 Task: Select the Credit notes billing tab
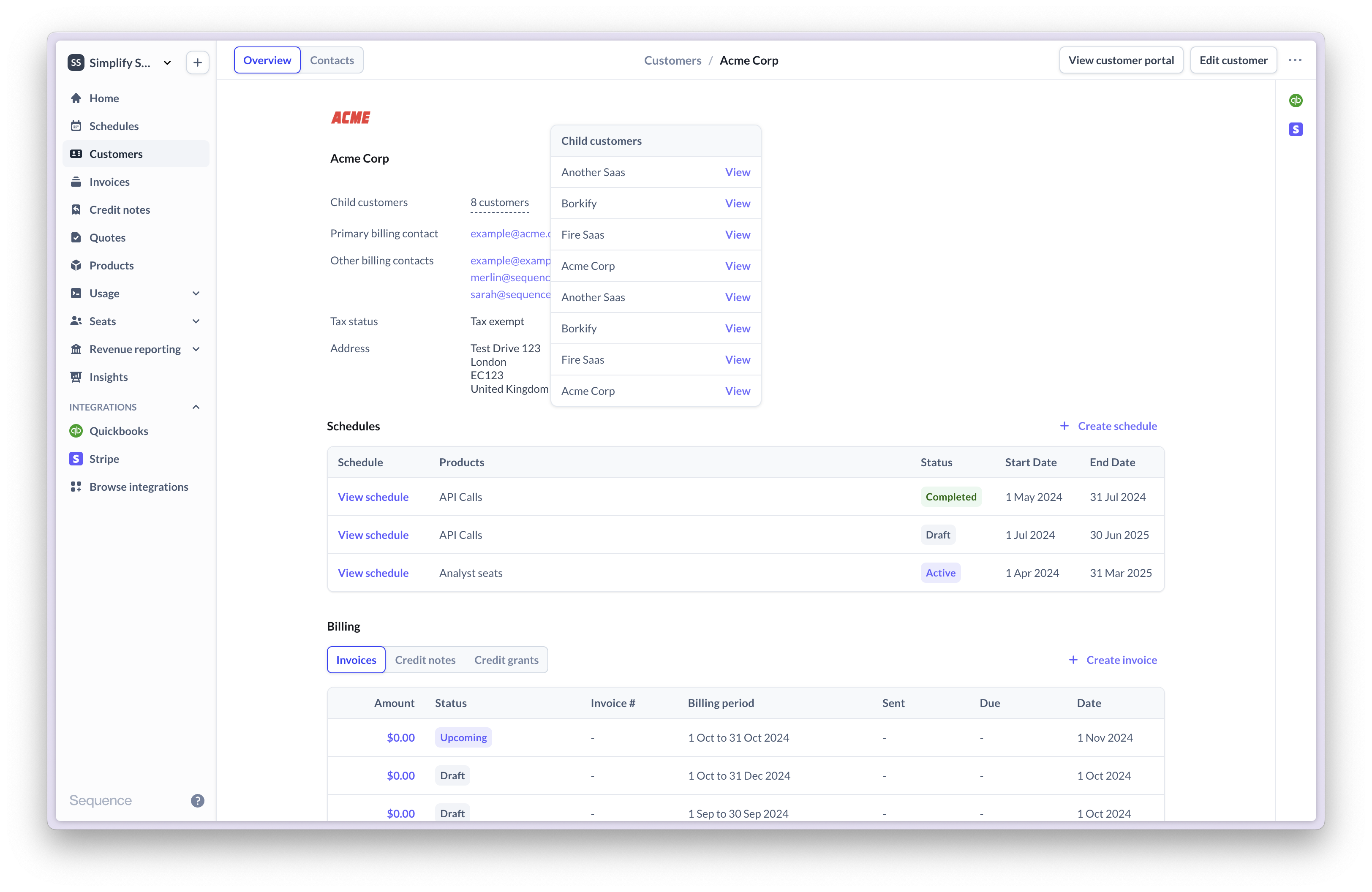tap(425, 660)
